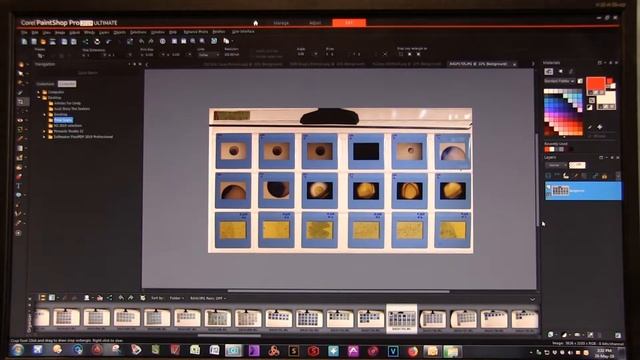The width and height of the screenshot is (640, 360).
Task: Click the Organizer horizontal scrollbar
Action: [229, 336]
